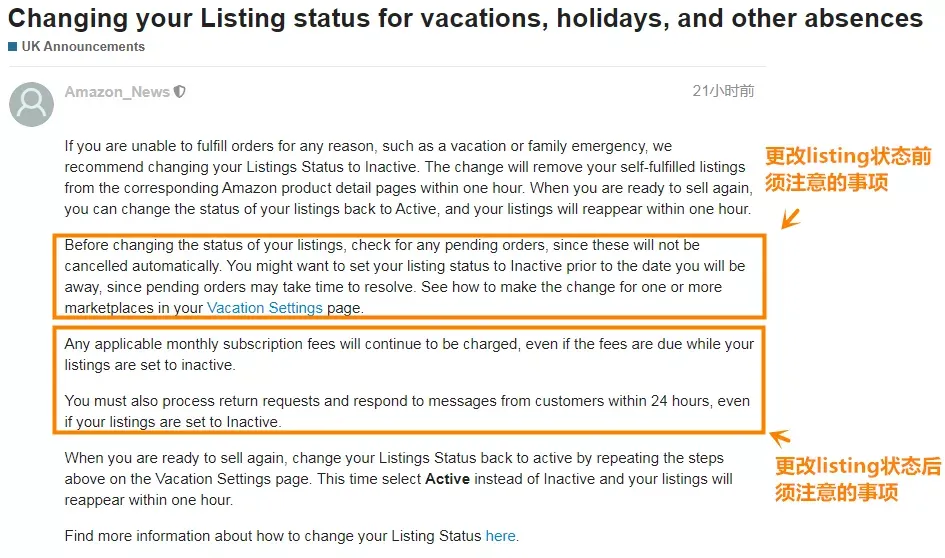Click the 'ready to sell again' paragraph
The width and height of the screenshot is (945, 558).
[x=398, y=479]
